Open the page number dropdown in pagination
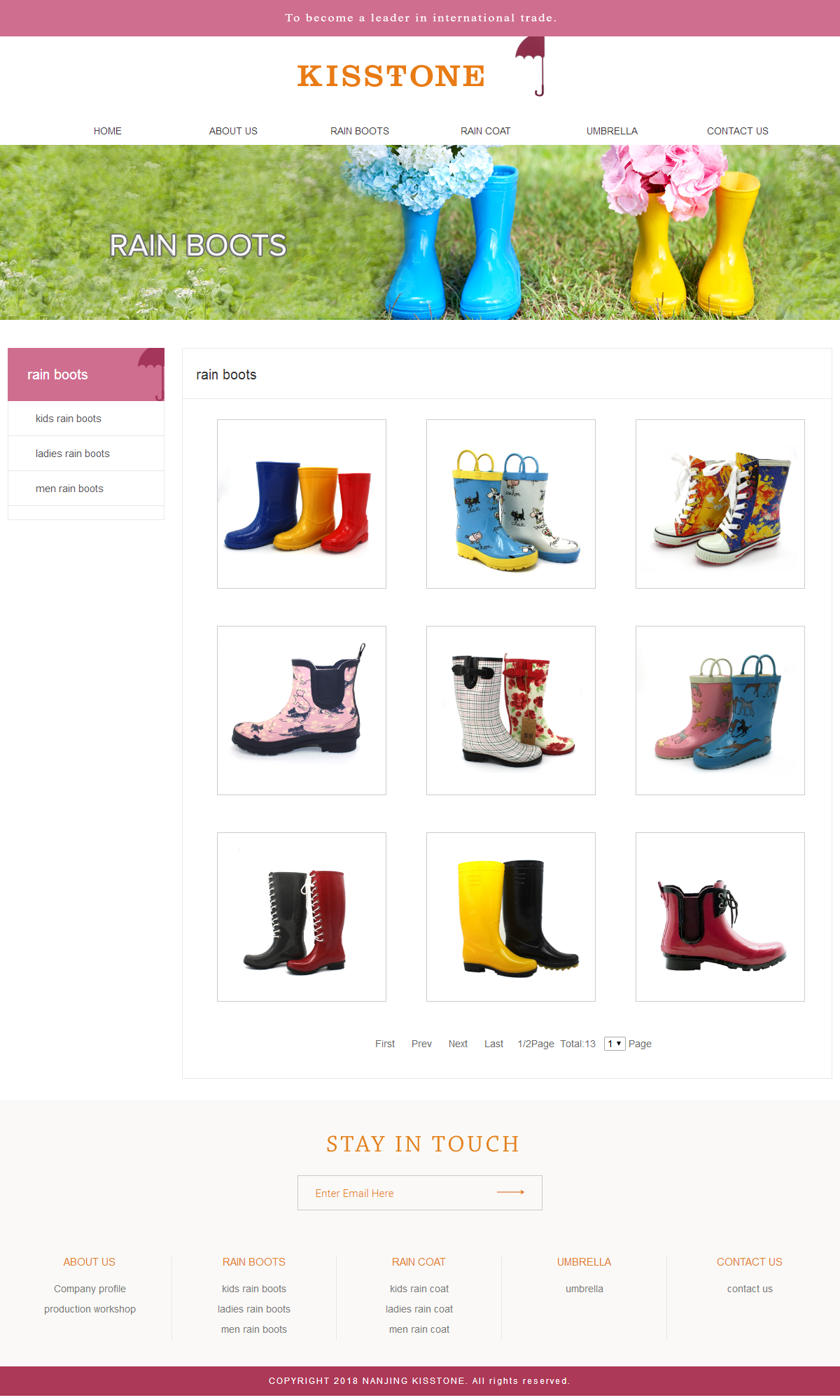 (614, 1044)
